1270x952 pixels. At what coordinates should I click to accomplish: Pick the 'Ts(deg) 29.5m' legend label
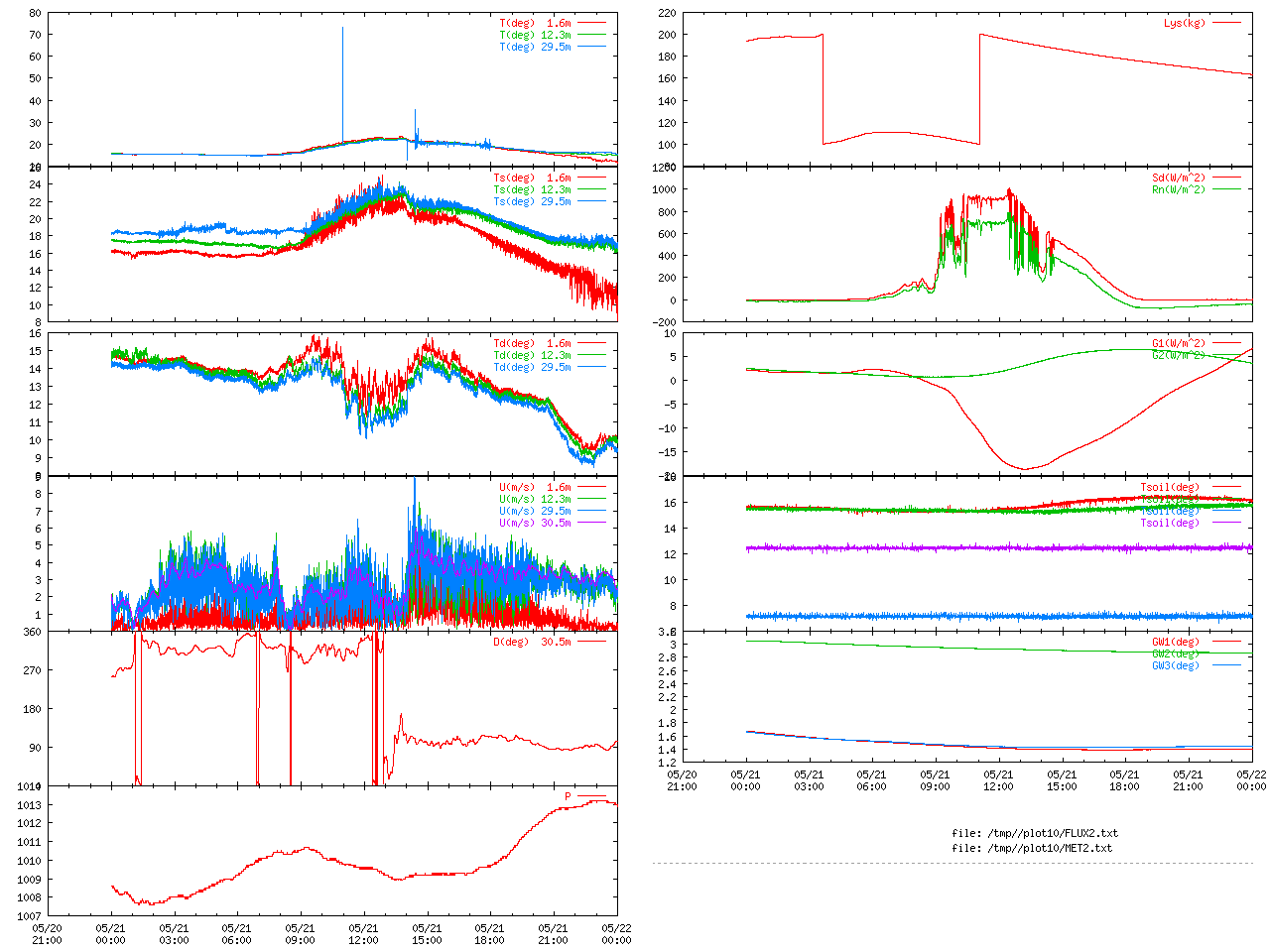point(533,202)
